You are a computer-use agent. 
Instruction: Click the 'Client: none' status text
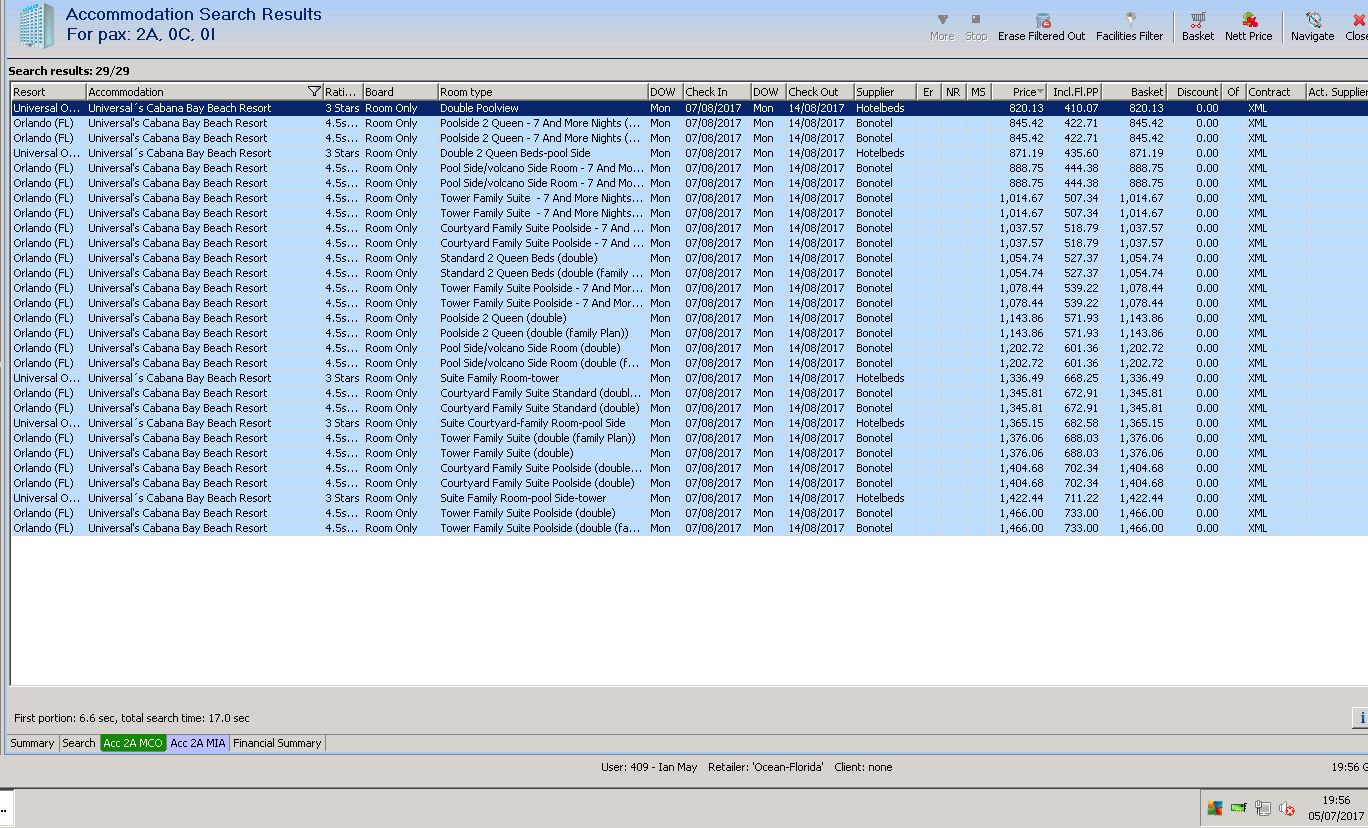863,767
